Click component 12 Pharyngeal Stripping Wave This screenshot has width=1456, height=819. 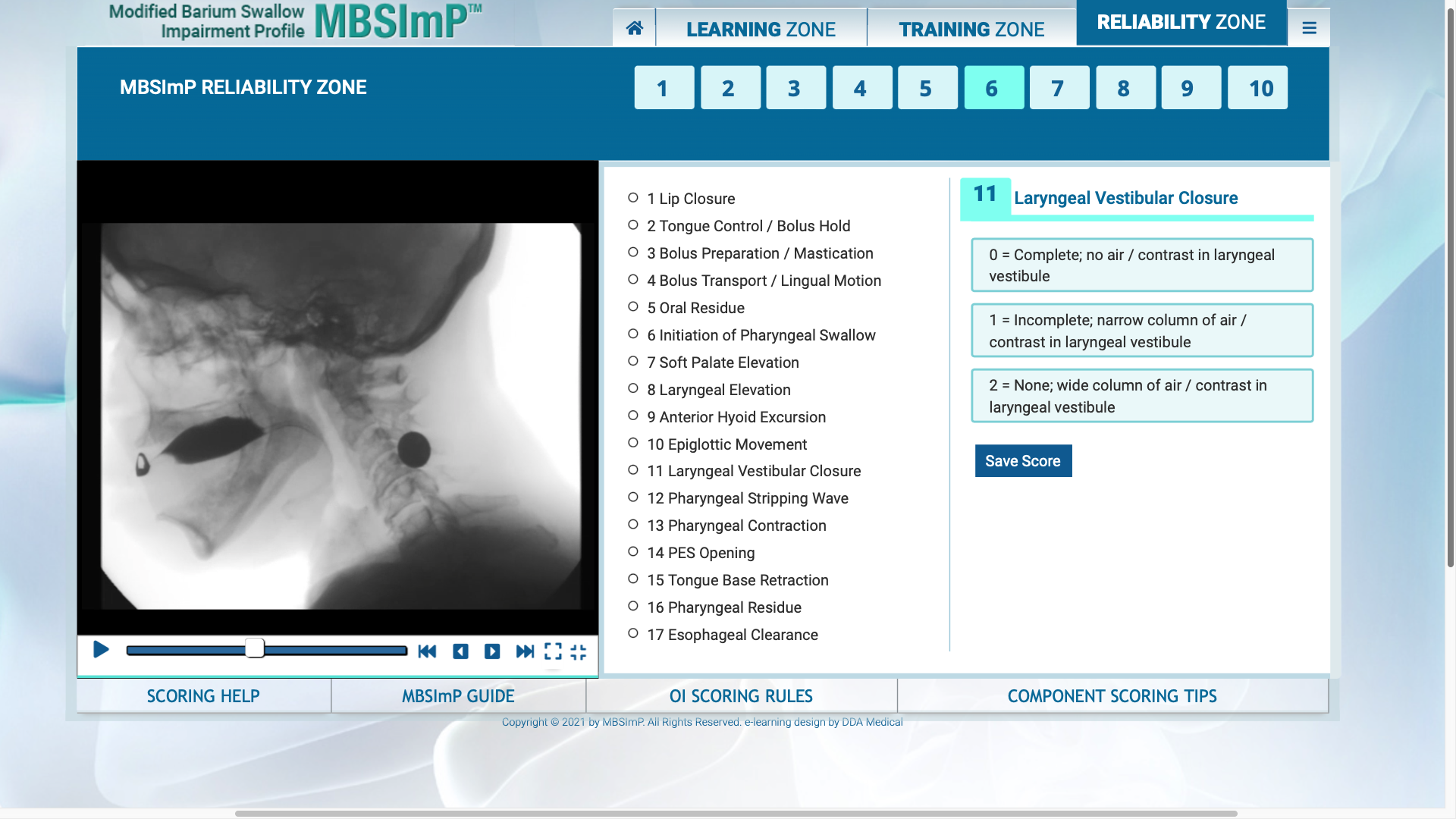click(x=747, y=497)
